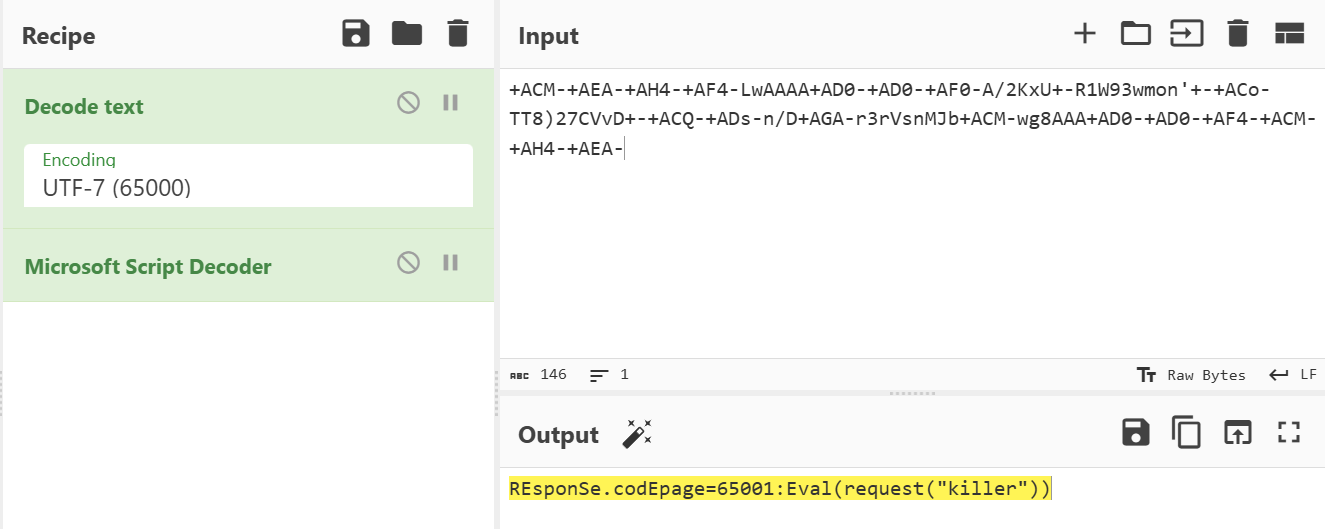Copy output to clipboard
Image resolution: width=1325 pixels, height=529 pixels.
[1187, 432]
